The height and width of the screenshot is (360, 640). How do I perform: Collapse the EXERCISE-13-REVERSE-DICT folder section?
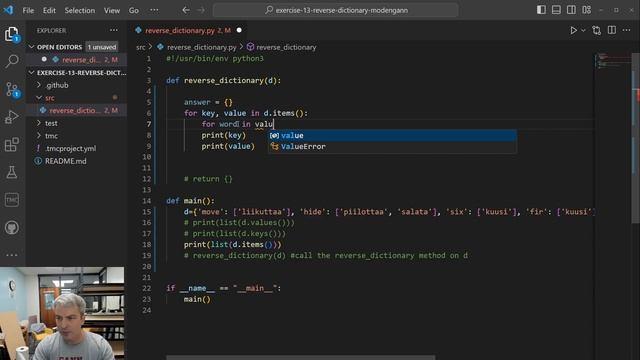77,73
